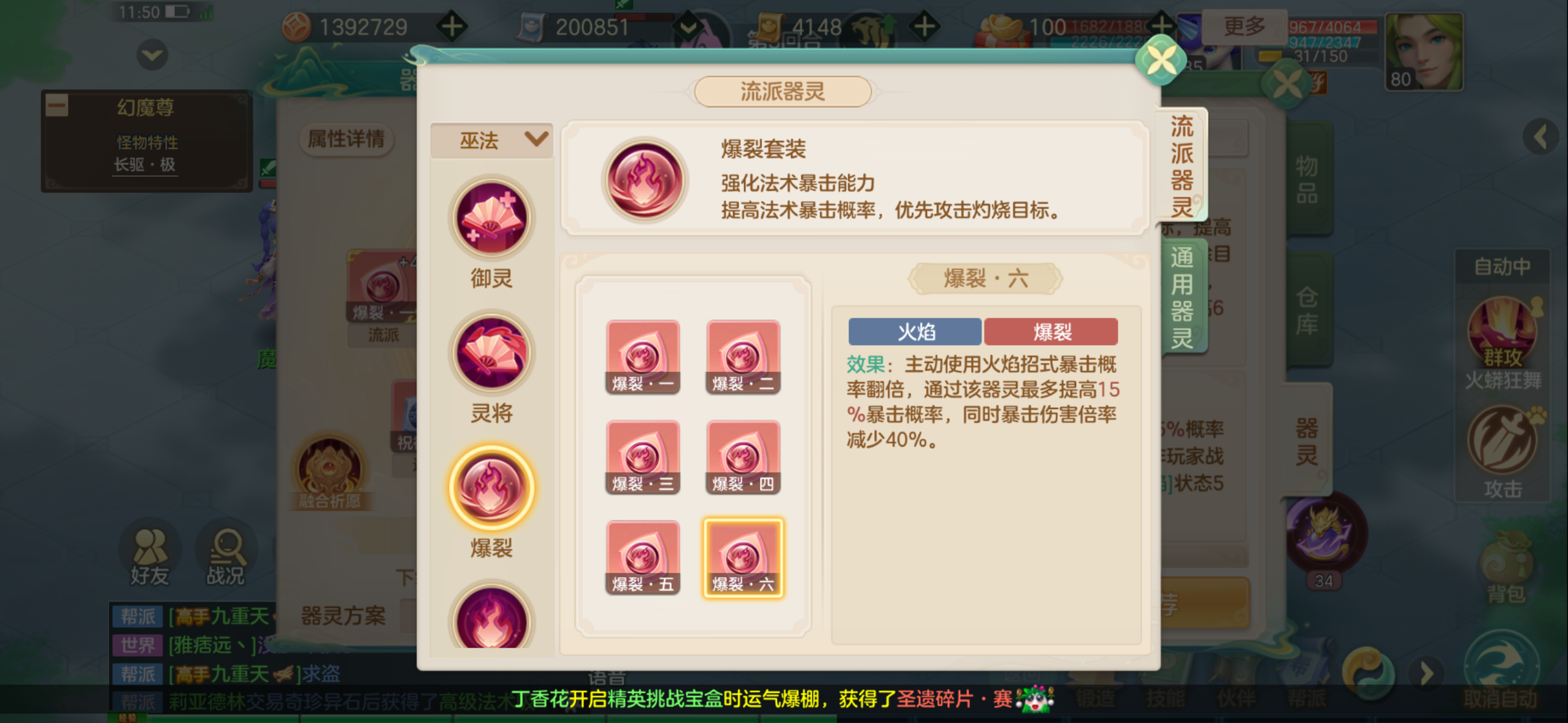Expand the top-left down chevron

pyautogui.click(x=152, y=56)
